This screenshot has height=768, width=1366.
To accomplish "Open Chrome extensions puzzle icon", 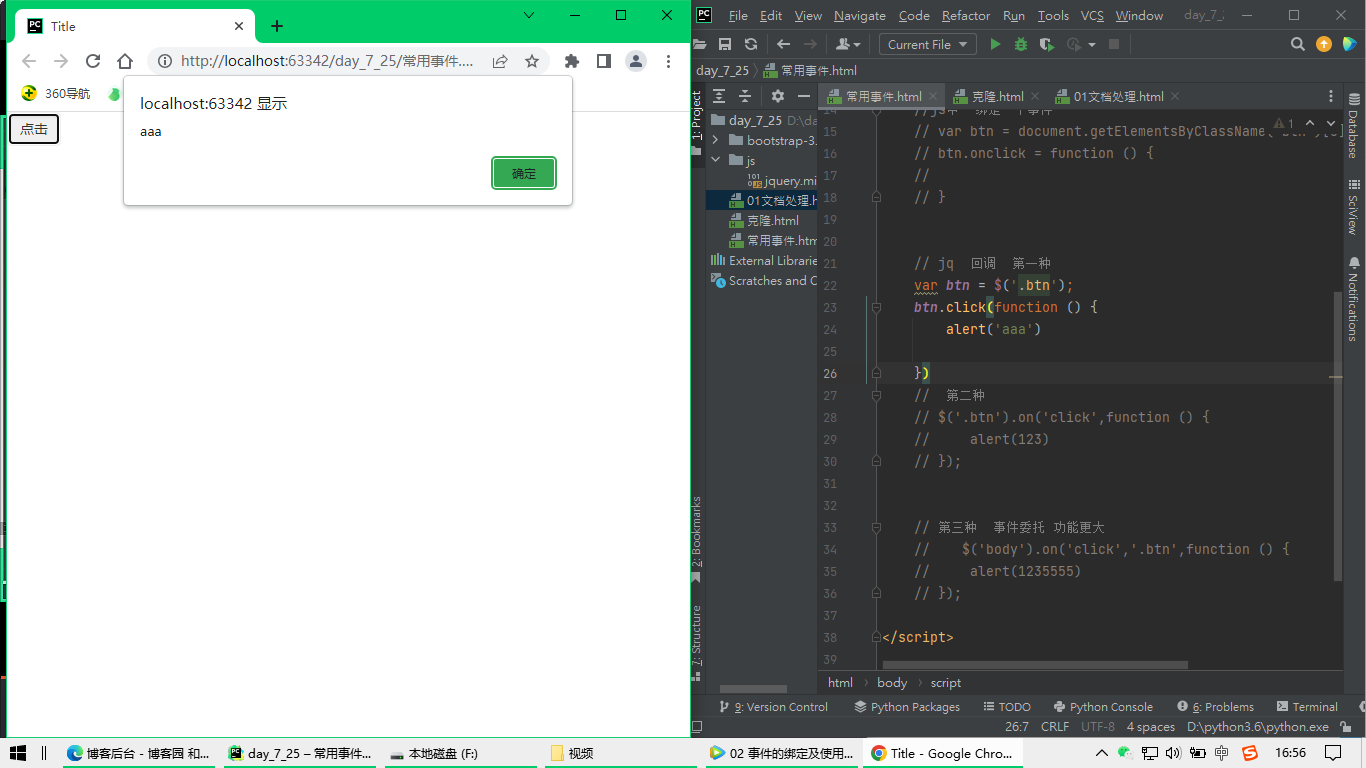I will click(572, 61).
